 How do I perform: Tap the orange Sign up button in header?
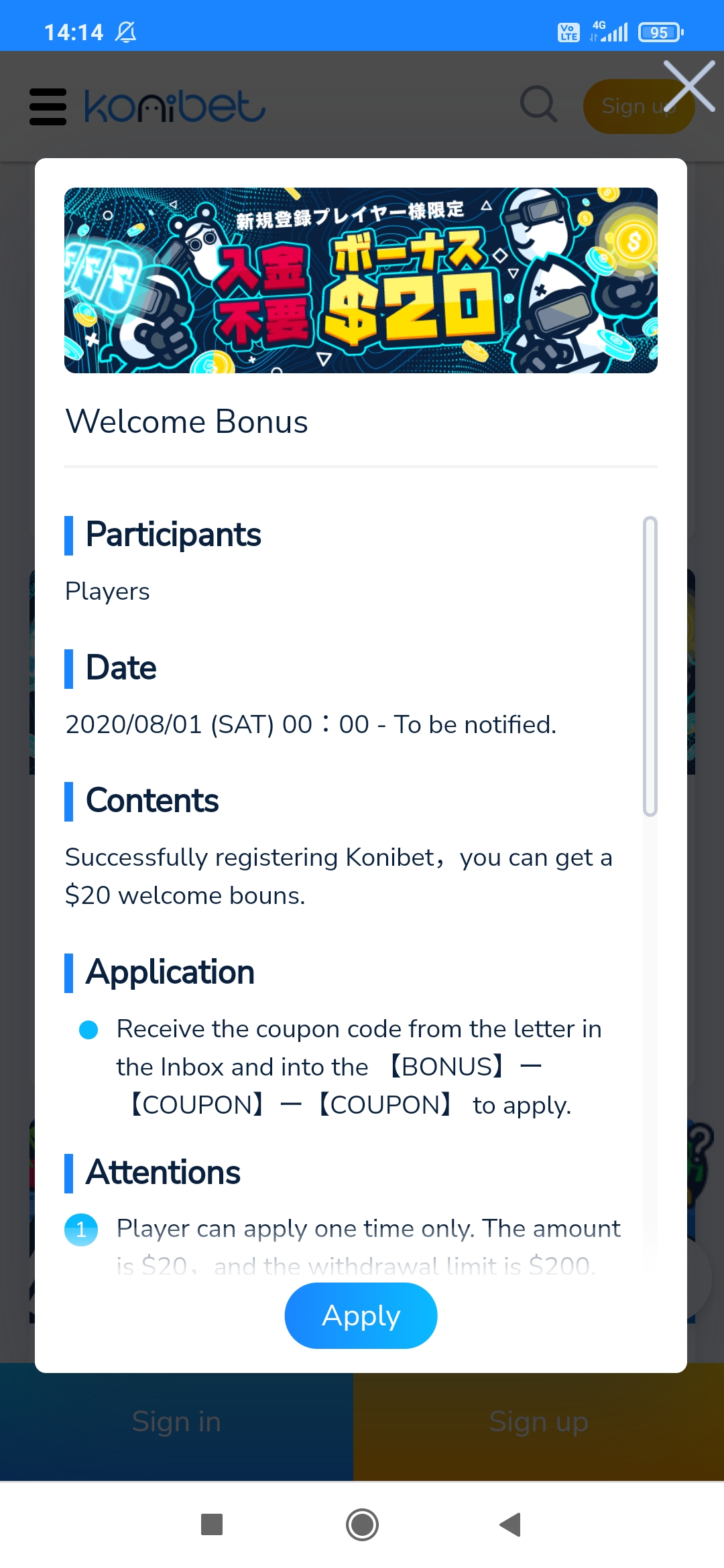638,107
